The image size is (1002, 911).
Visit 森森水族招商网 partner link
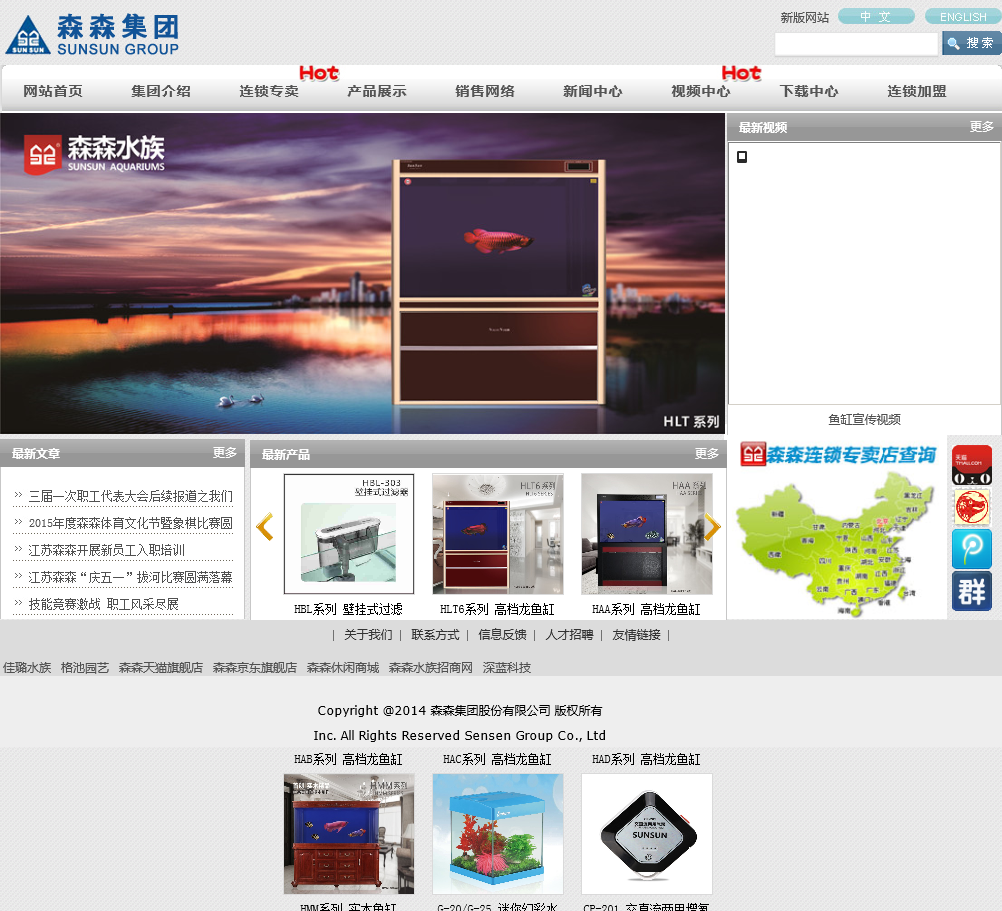pos(431,668)
